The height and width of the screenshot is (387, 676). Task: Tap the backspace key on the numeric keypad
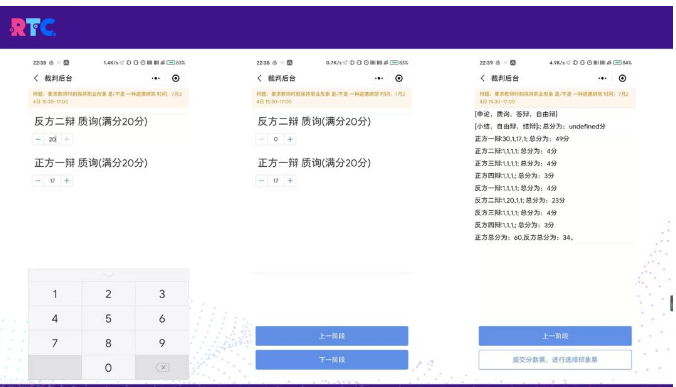pyautogui.click(x=162, y=367)
